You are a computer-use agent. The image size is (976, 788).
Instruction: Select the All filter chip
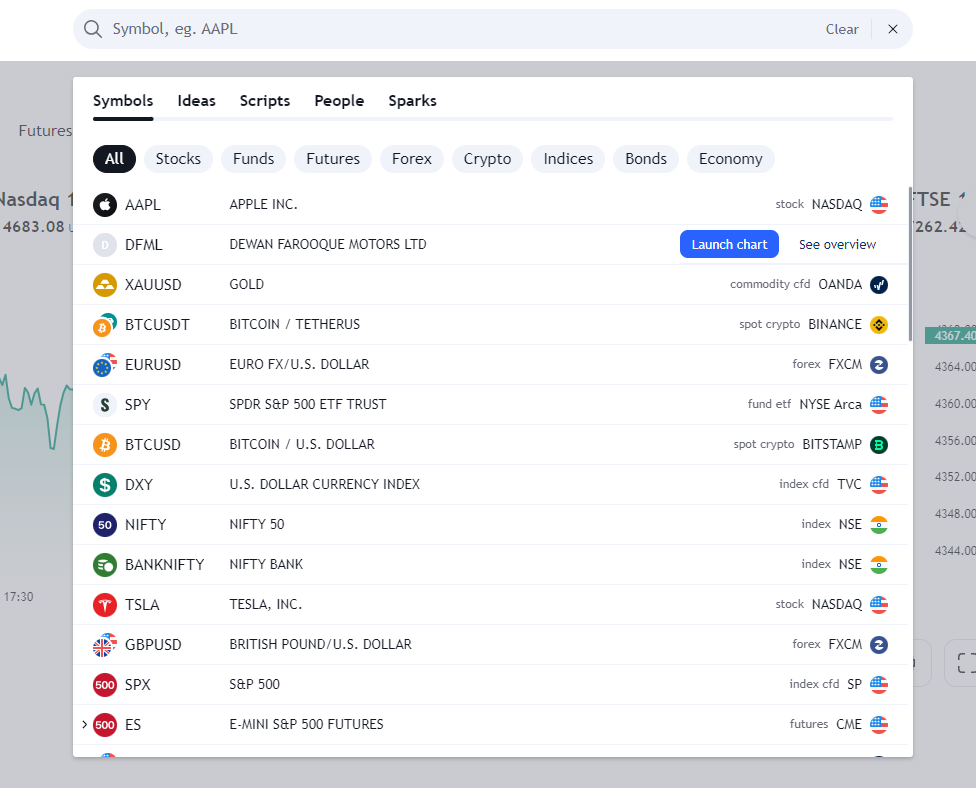(114, 159)
